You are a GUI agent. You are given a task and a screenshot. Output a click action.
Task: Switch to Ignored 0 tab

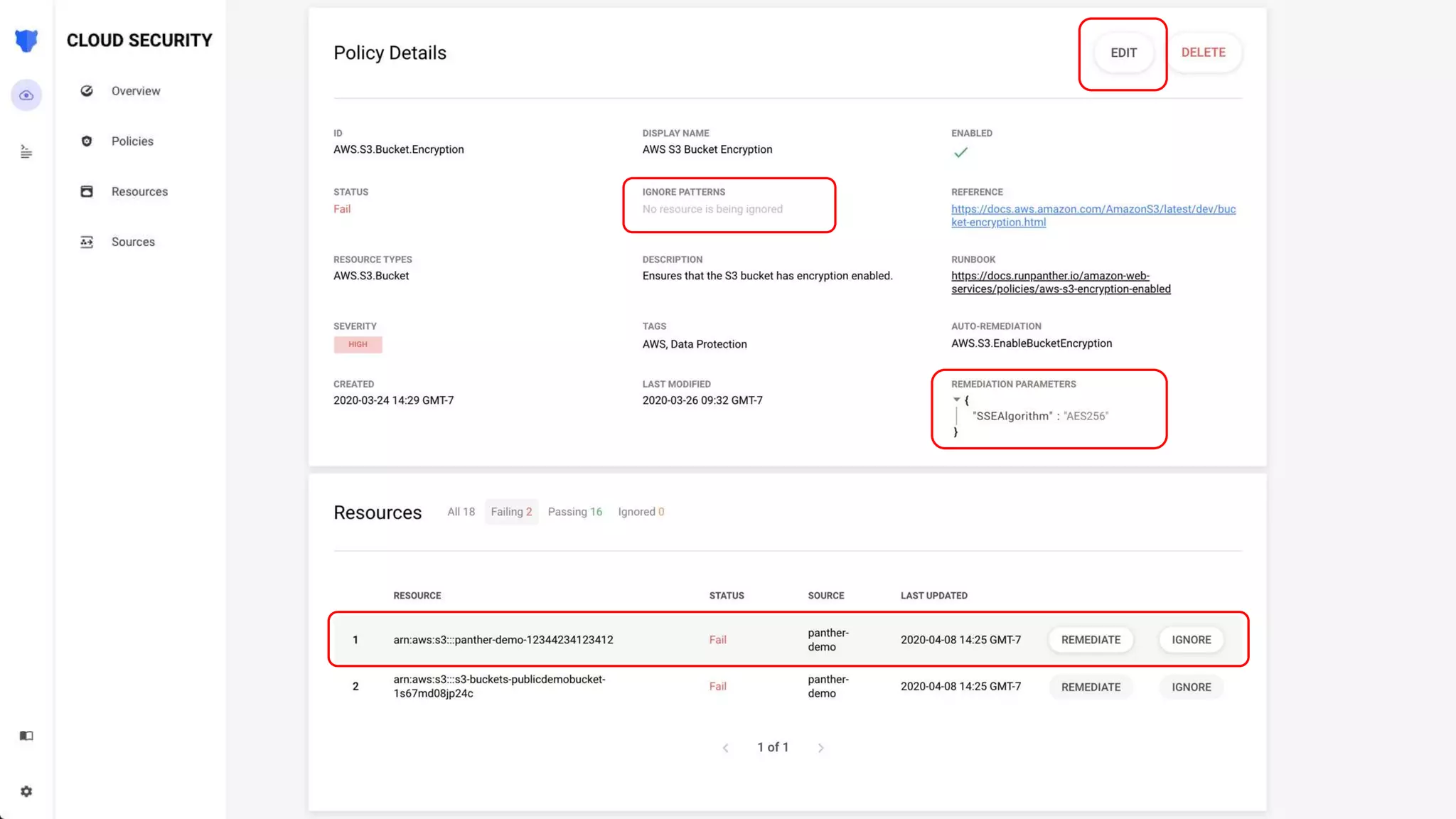[641, 512]
